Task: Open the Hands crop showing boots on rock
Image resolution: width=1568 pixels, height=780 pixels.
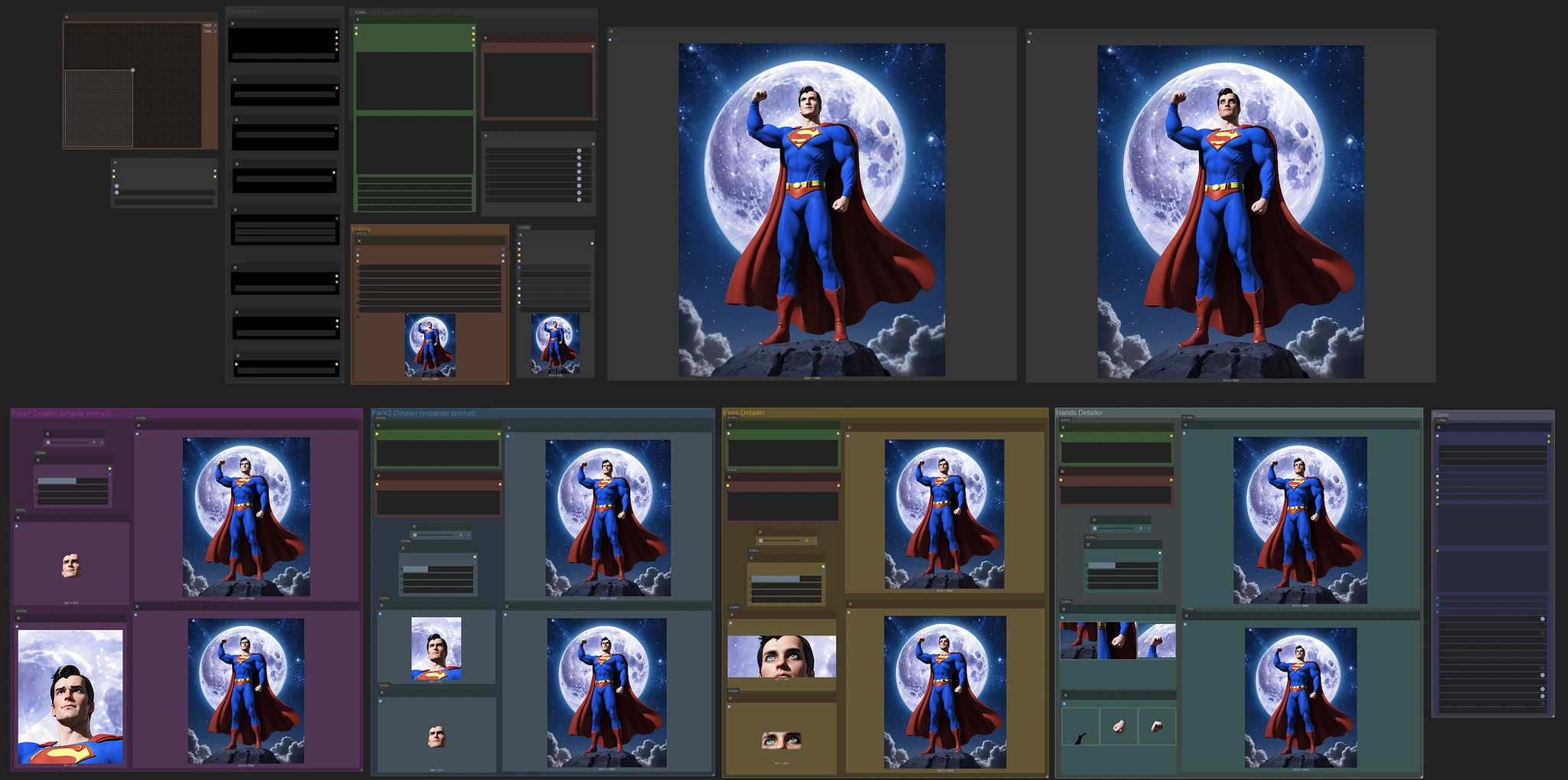Action: coord(1079,641)
